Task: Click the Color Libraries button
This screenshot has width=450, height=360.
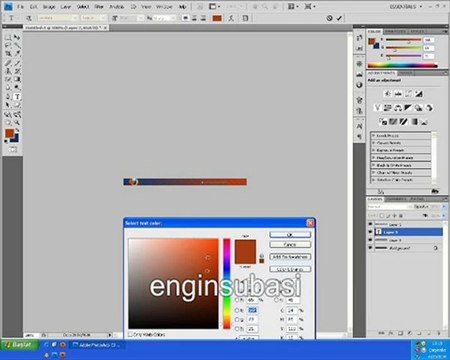Action: 290,269
